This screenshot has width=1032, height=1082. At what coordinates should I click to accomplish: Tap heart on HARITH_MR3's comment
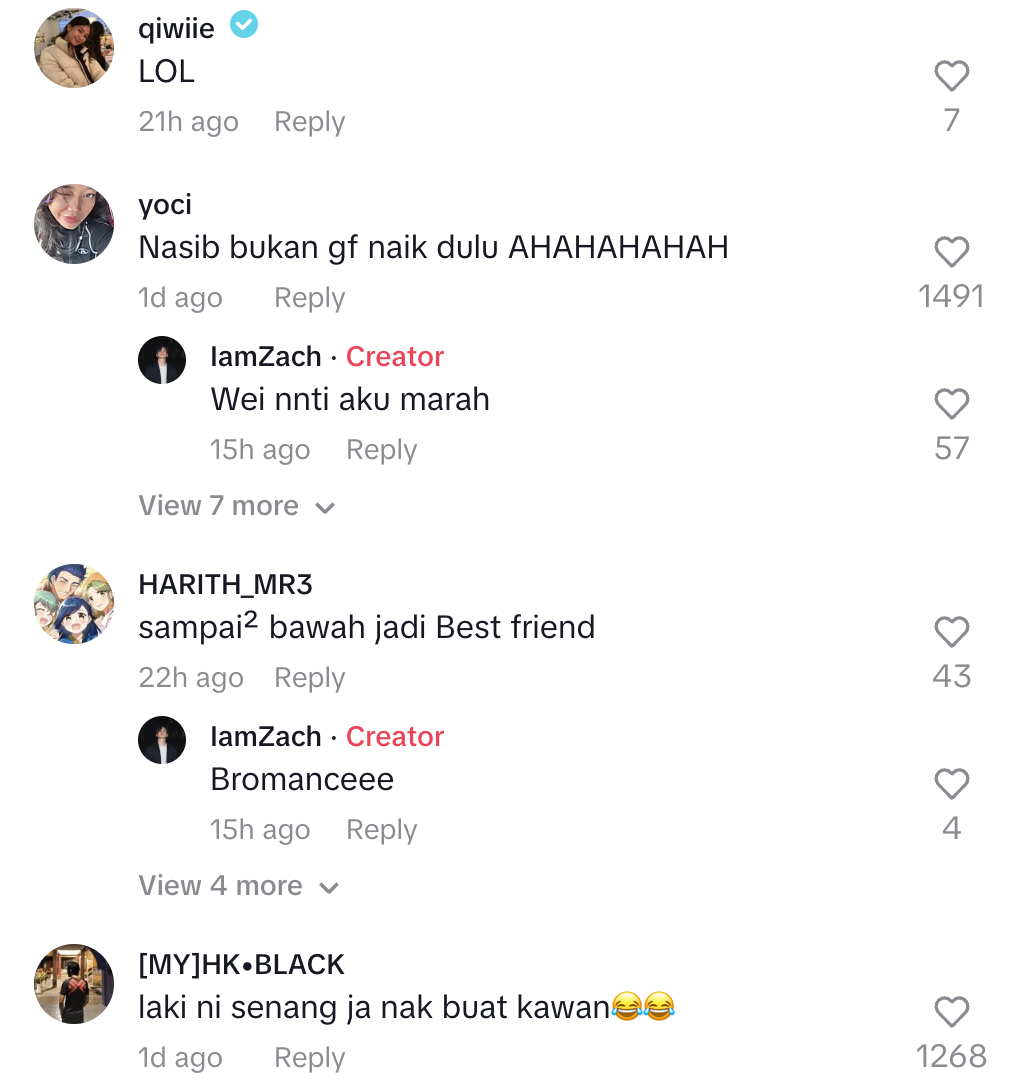951,632
